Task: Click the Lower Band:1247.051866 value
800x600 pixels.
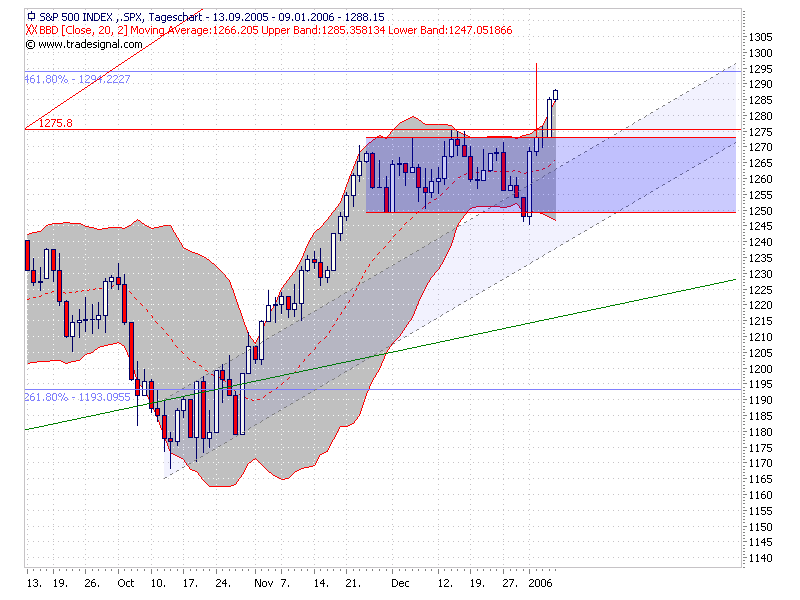Action: (x=450, y=31)
